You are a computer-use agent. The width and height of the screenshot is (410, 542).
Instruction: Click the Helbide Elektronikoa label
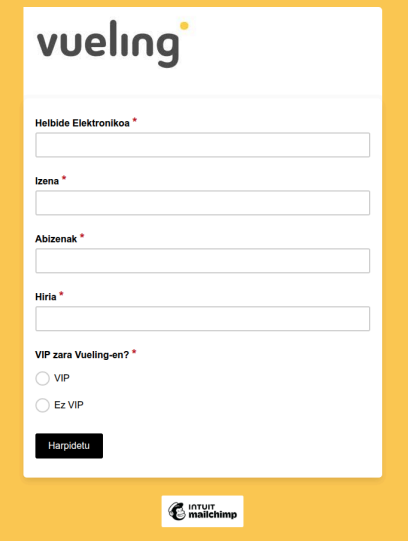pyautogui.click(x=82, y=123)
